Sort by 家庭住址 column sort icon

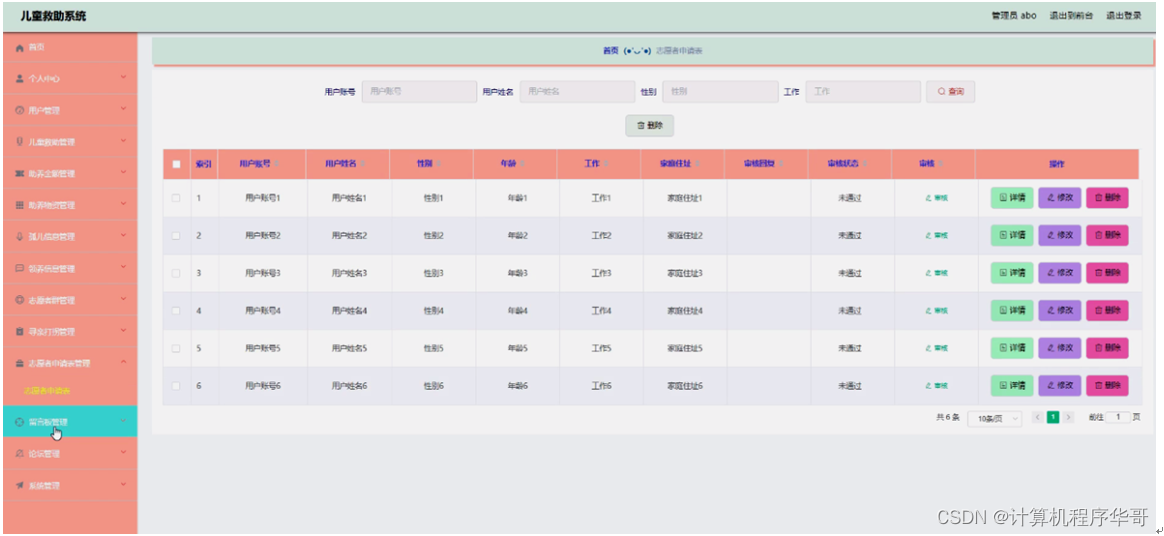(x=698, y=164)
